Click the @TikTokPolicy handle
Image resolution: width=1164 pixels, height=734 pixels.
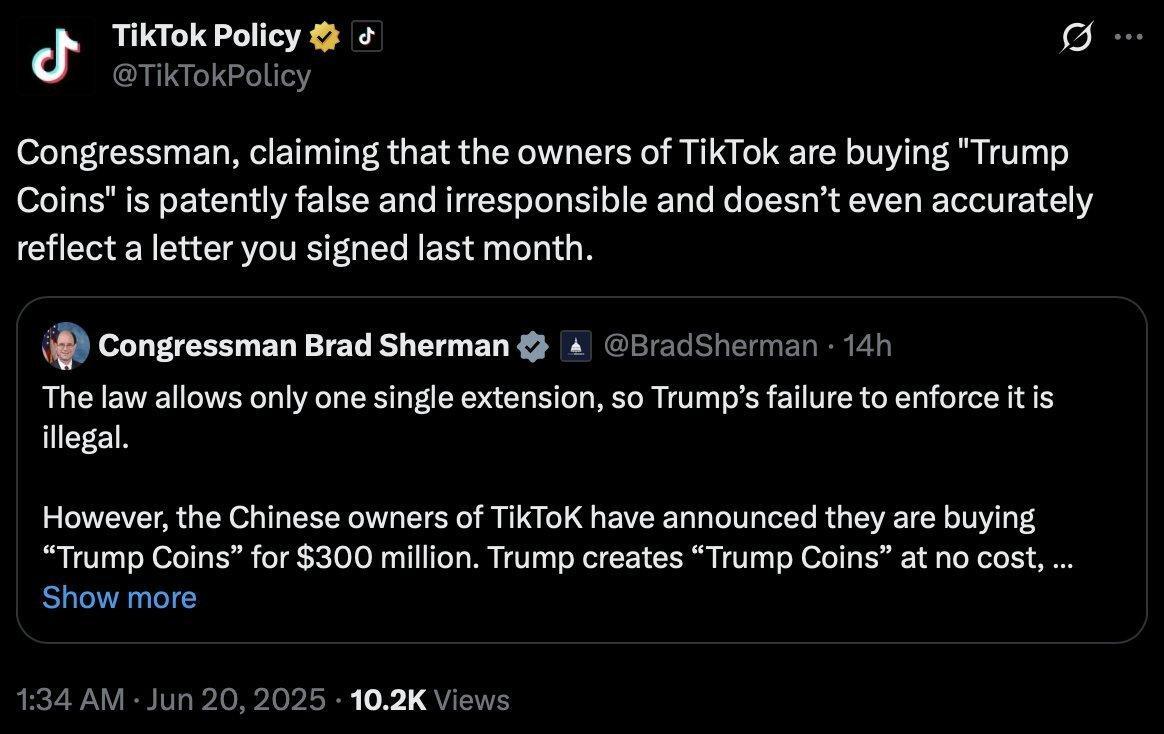[x=212, y=76]
